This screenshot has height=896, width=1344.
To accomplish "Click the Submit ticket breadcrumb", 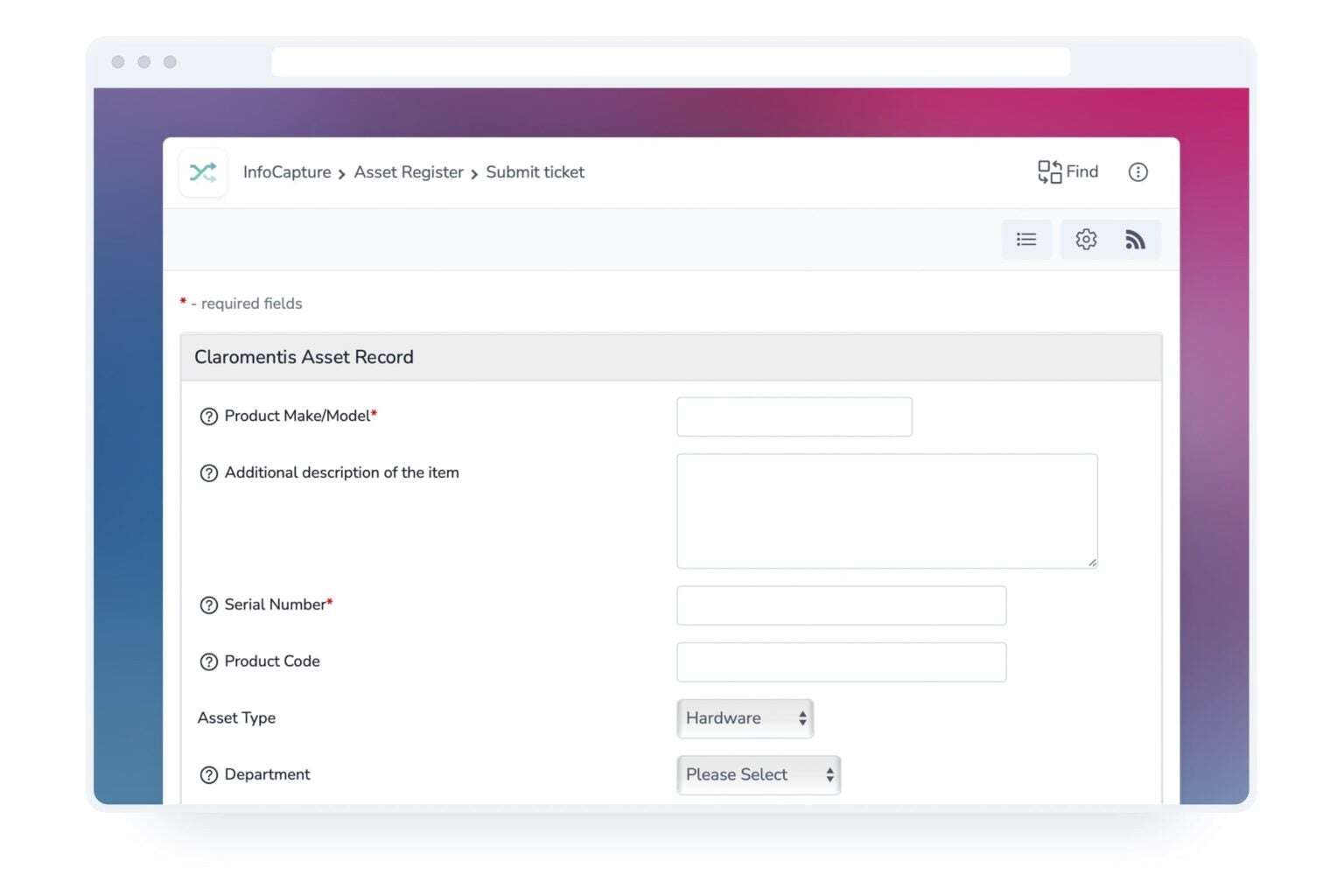I will pos(535,171).
